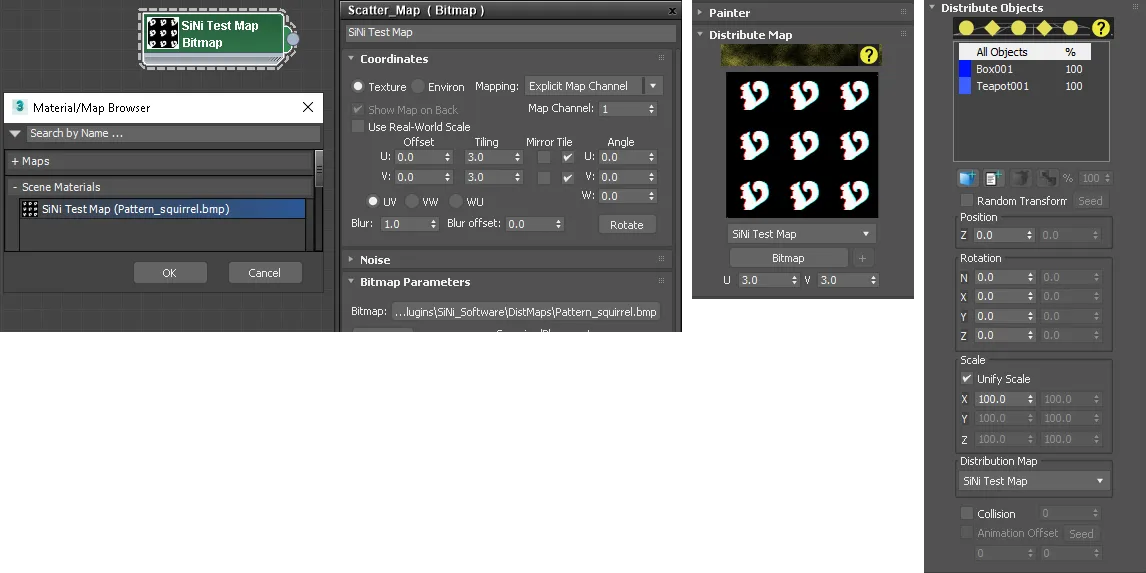This screenshot has height=573, width=1146.
Task: Click the Painter rollout grip handle
Action: pyautogui.click(x=903, y=12)
